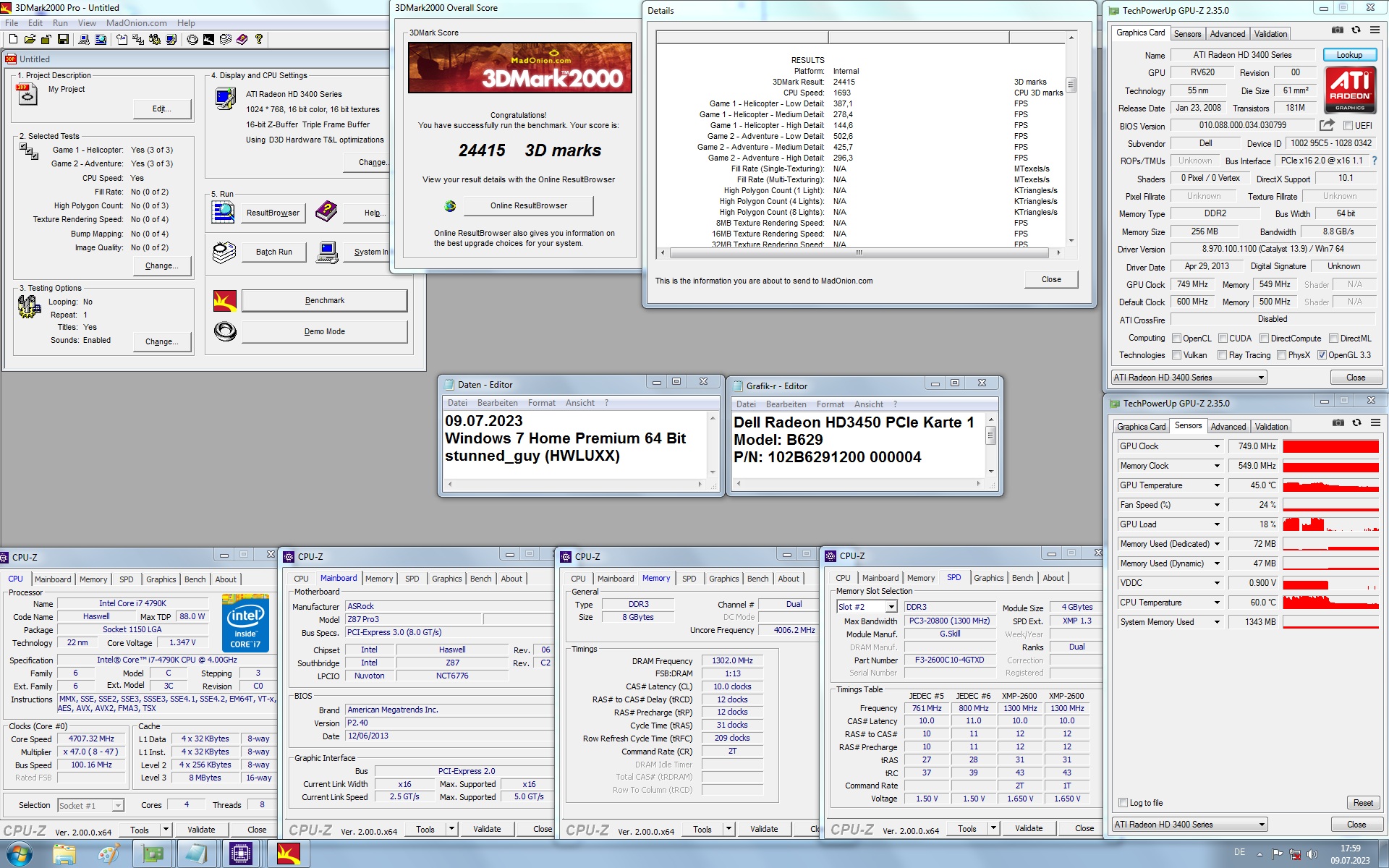Click the ResultBrowser magnifier icon in Run section

(224, 212)
